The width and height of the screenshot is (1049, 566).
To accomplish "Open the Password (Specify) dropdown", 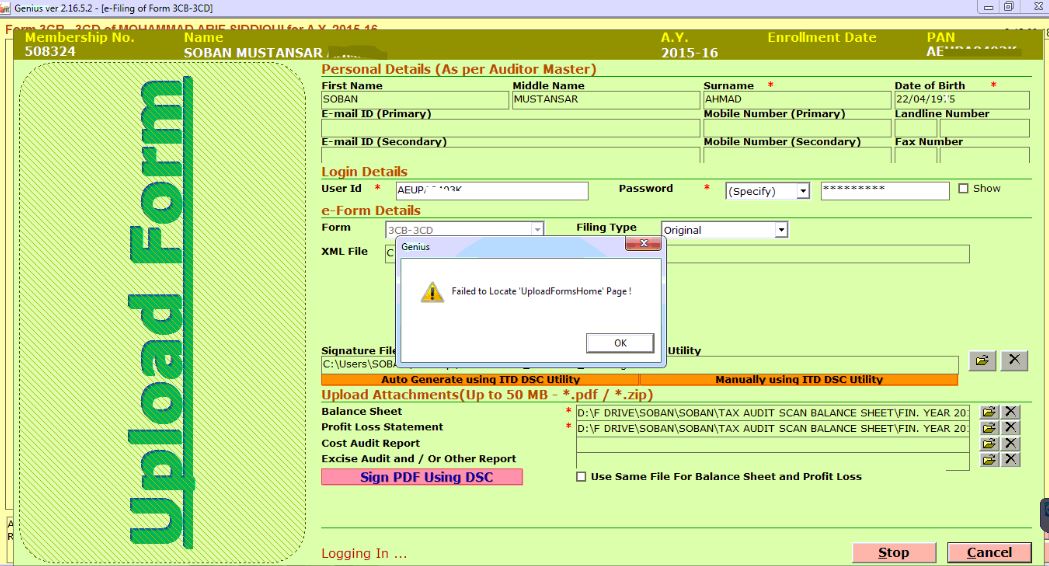I will (802, 191).
